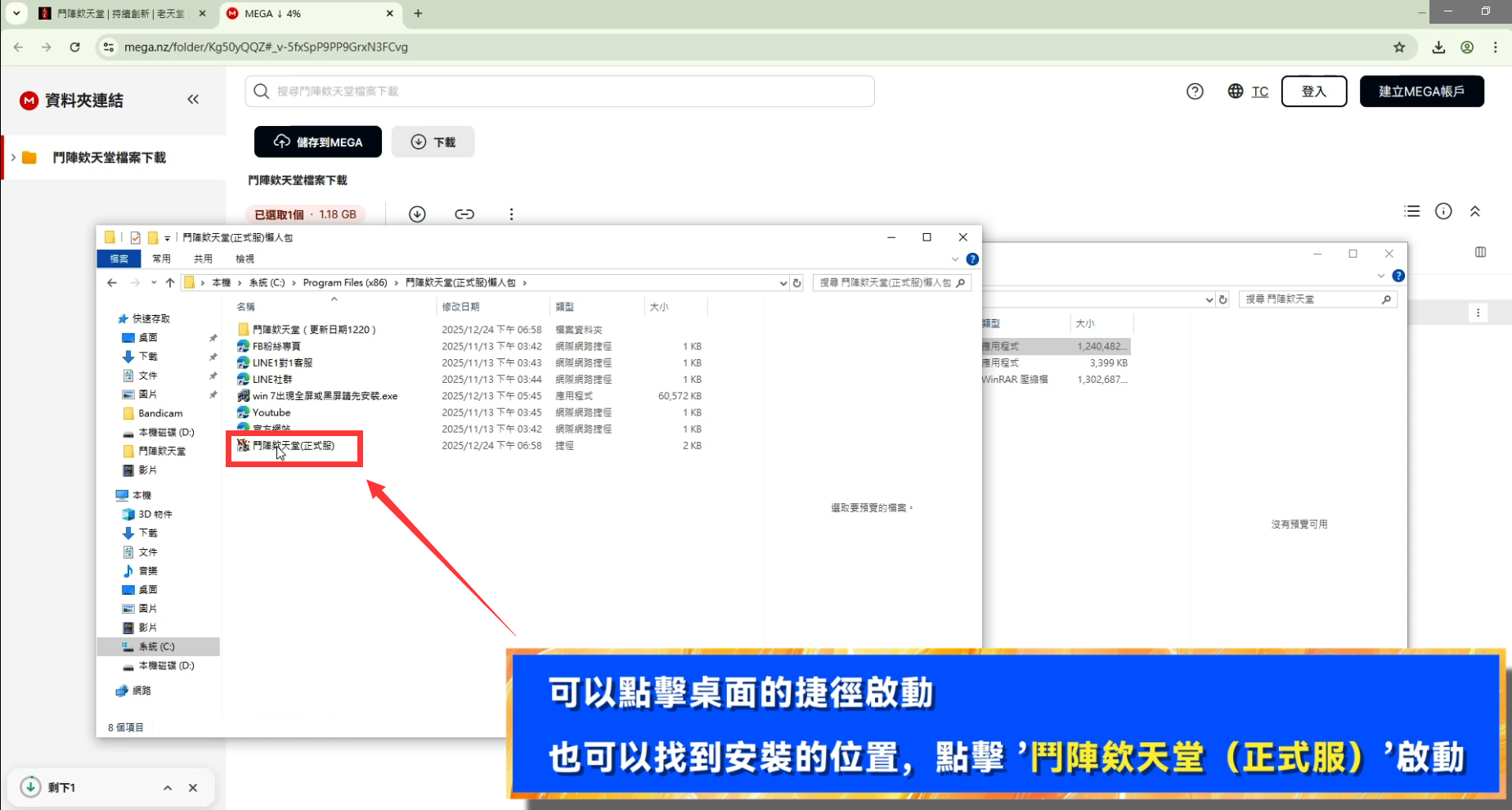Open the MEGA info panel icon
The height and width of the screenshot is (810, 1512).
[x=1443, y=212]
